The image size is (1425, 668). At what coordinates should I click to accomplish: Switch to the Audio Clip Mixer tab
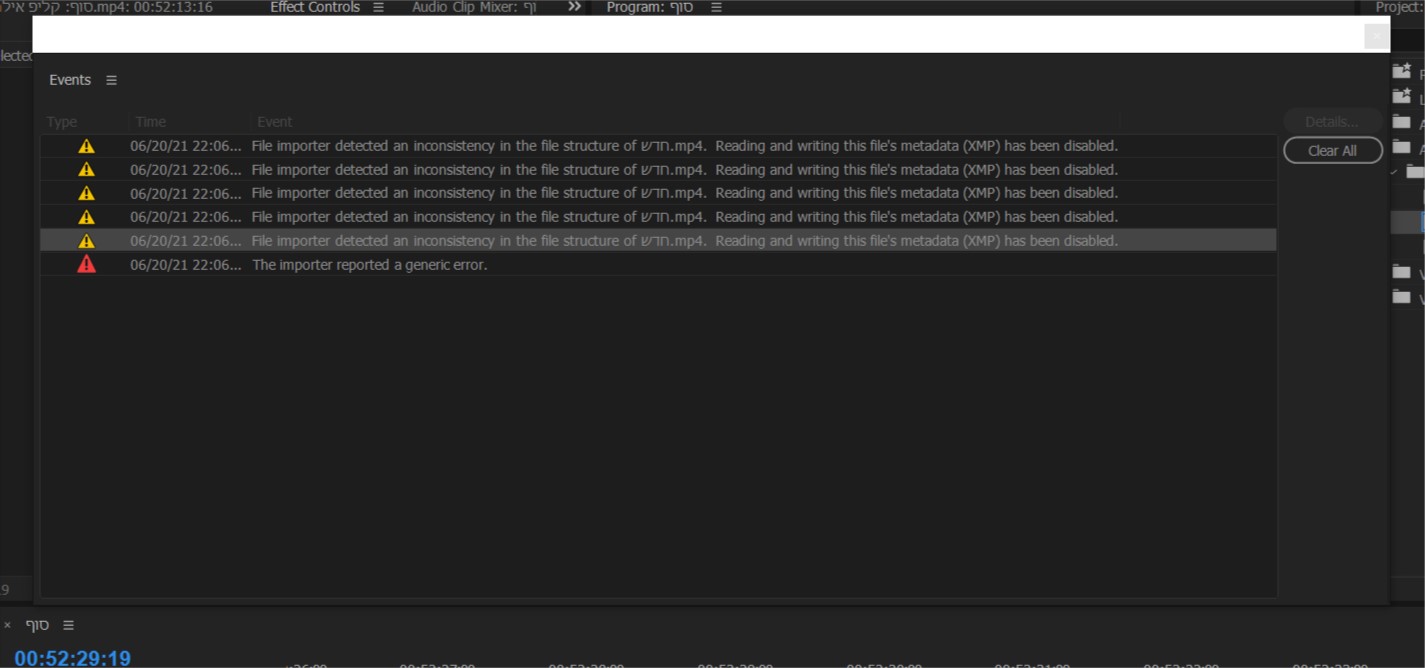[474, 7]
